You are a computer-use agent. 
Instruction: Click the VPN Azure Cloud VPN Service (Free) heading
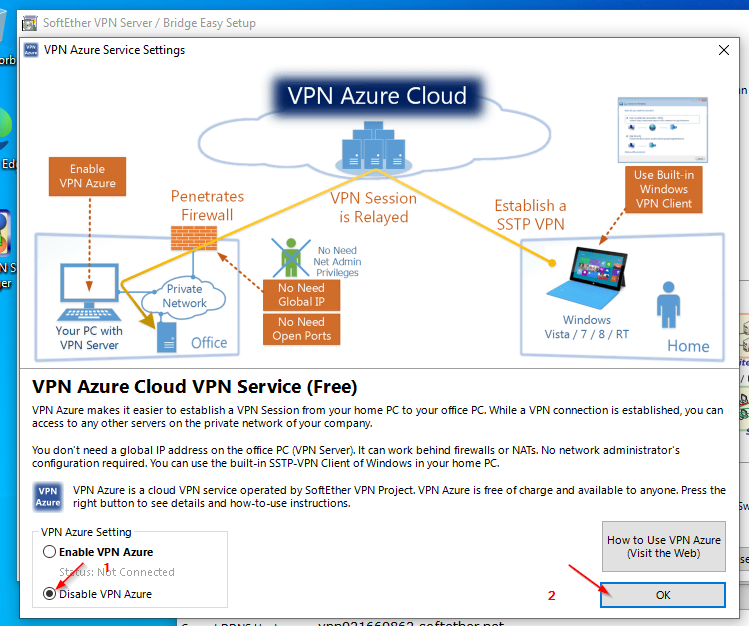(194, 387)
